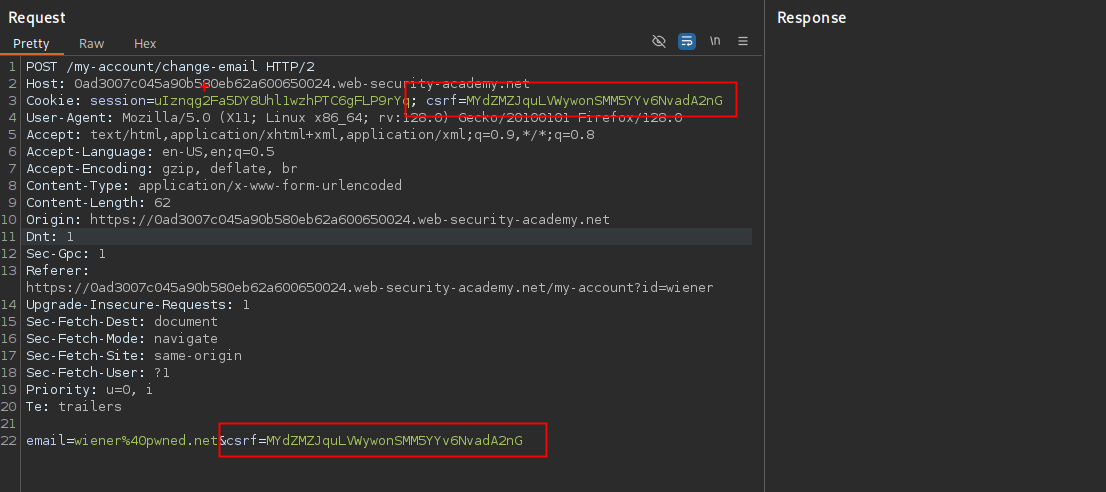The height and width of the screenshot is (492, 1106).
Task: Open the Hex view tab
Action: (x=145, y=44)
